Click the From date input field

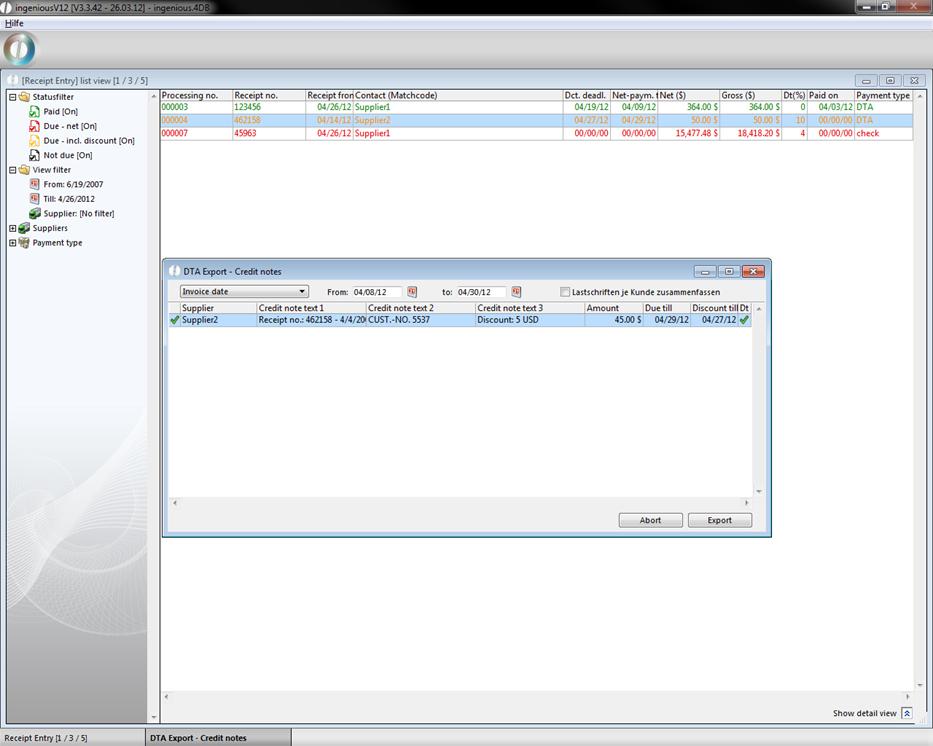pos(375,292)
